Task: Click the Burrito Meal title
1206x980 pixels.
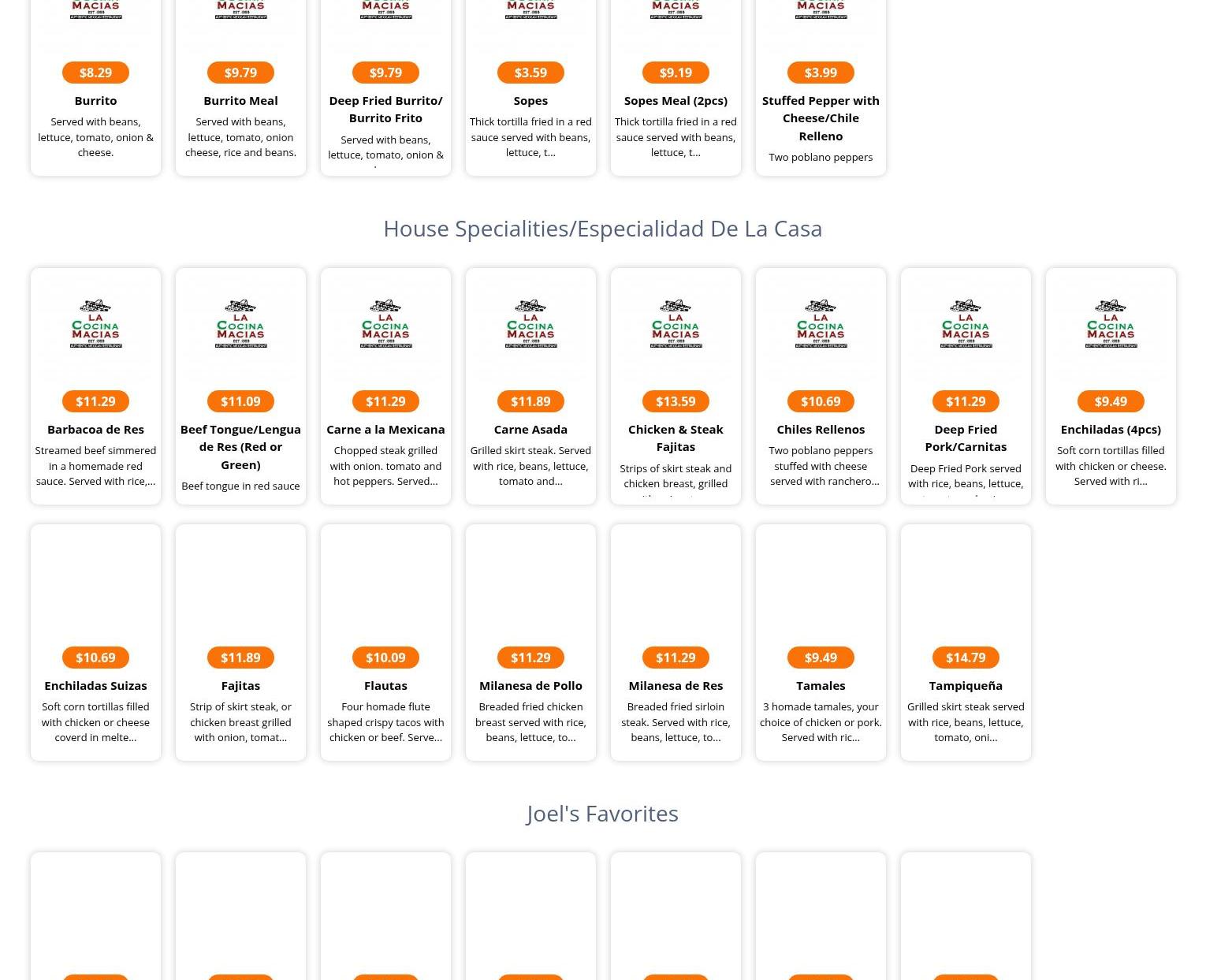Action: [x=240, y=101]
